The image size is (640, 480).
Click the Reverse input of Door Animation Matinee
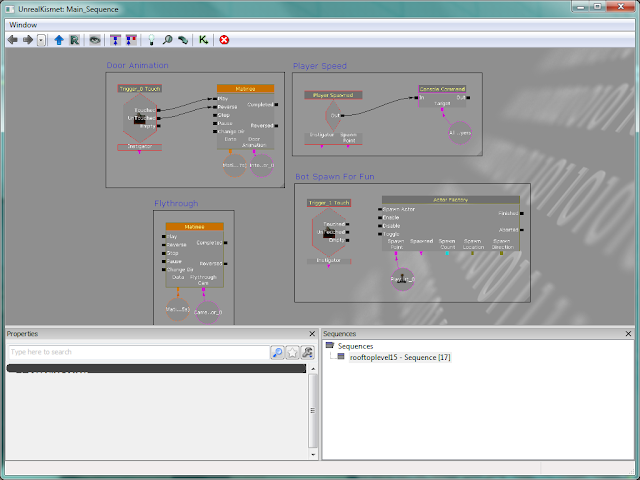[x=215, y=107]
